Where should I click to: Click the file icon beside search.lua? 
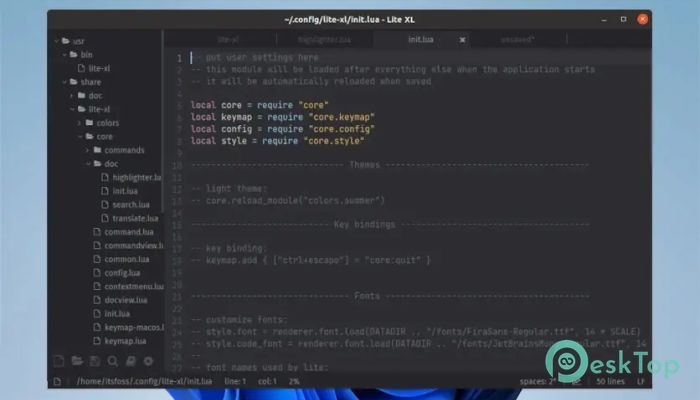(x=105, y=204)
